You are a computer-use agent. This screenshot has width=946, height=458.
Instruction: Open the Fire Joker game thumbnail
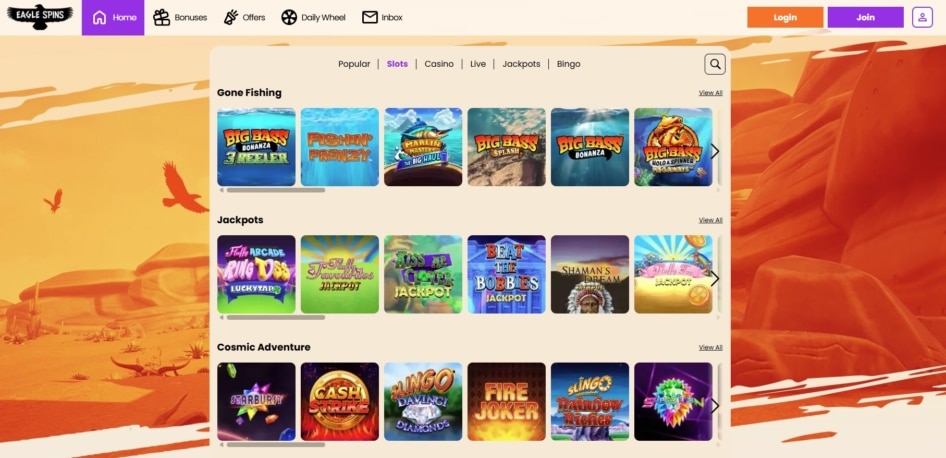point(506,401)
